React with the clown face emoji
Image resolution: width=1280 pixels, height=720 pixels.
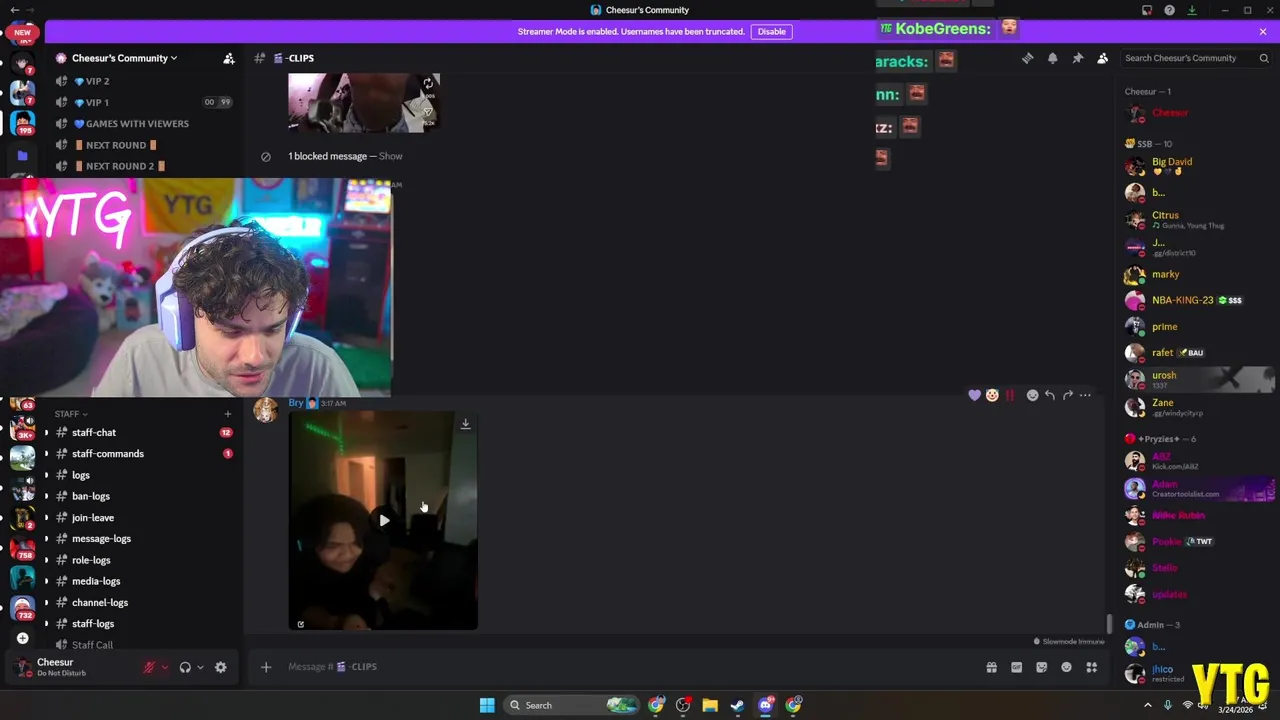click(992, 395)
